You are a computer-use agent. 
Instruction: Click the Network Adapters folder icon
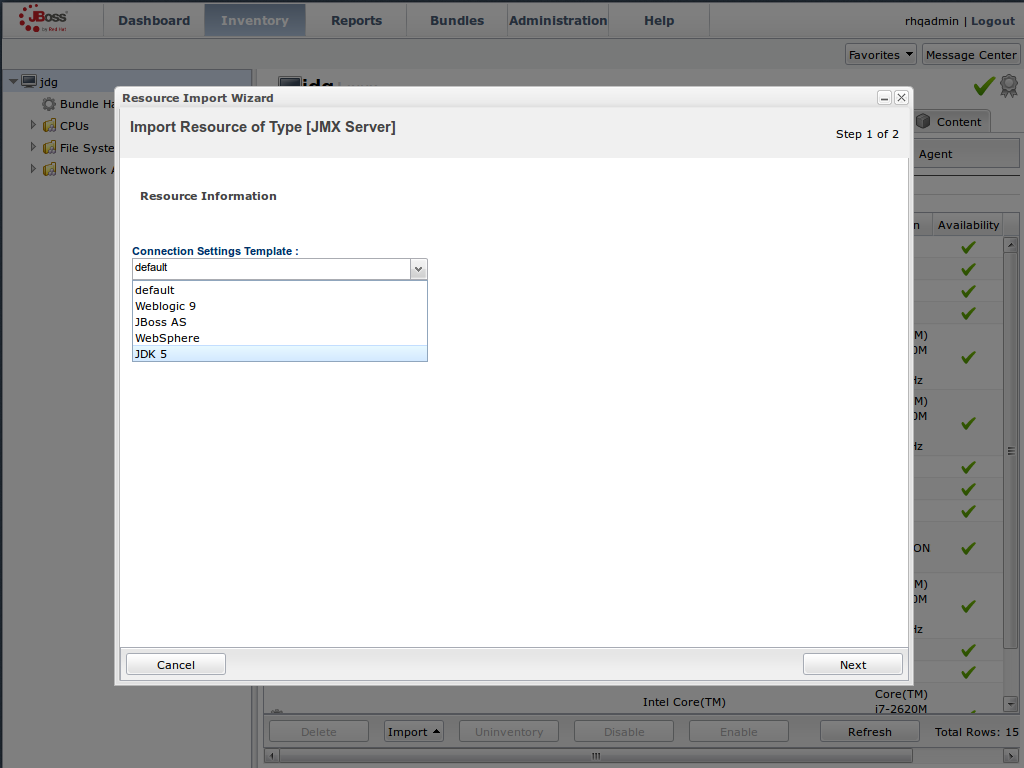click(x=49, y=170)
